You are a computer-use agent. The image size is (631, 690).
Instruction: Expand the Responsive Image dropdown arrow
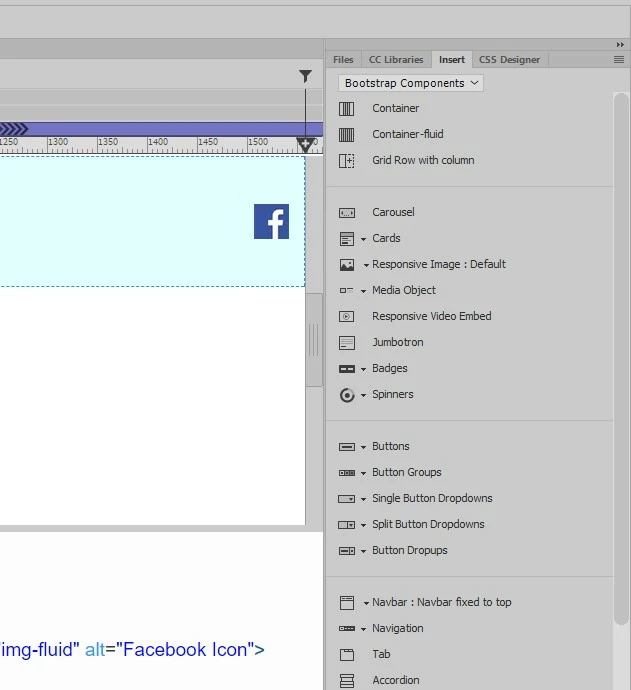click(x=366, y=265)
